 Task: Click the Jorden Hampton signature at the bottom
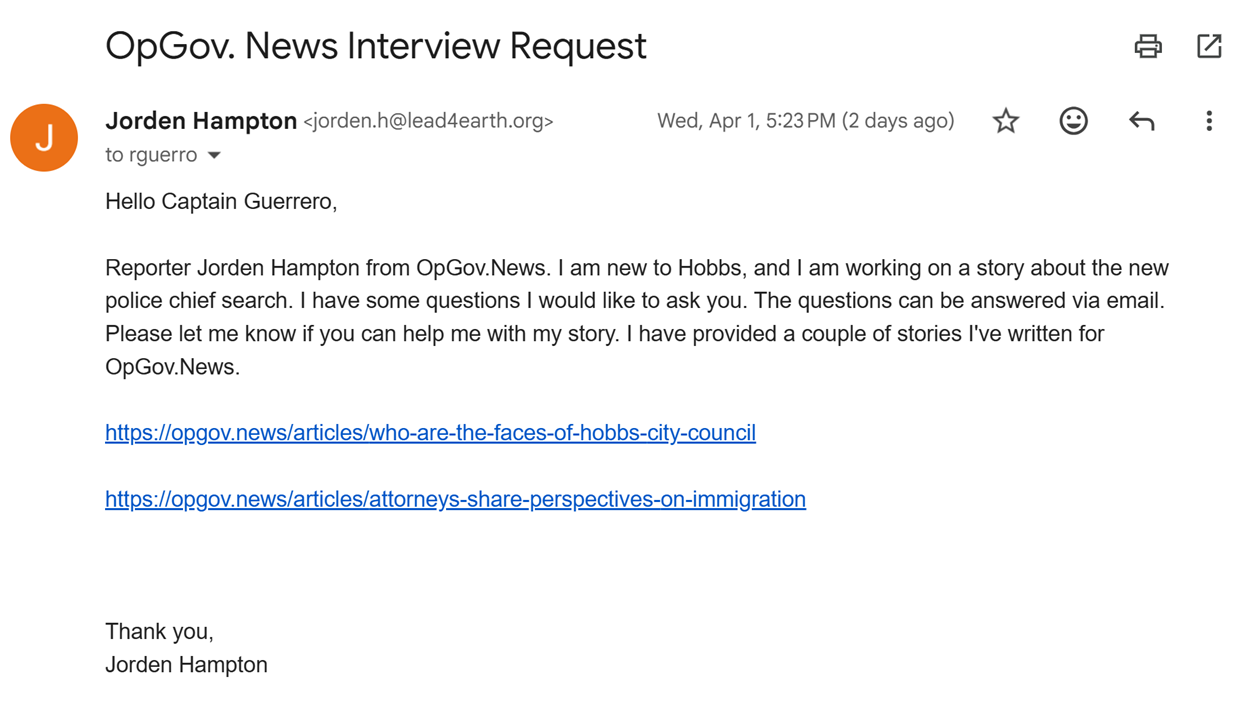[186, 664]
